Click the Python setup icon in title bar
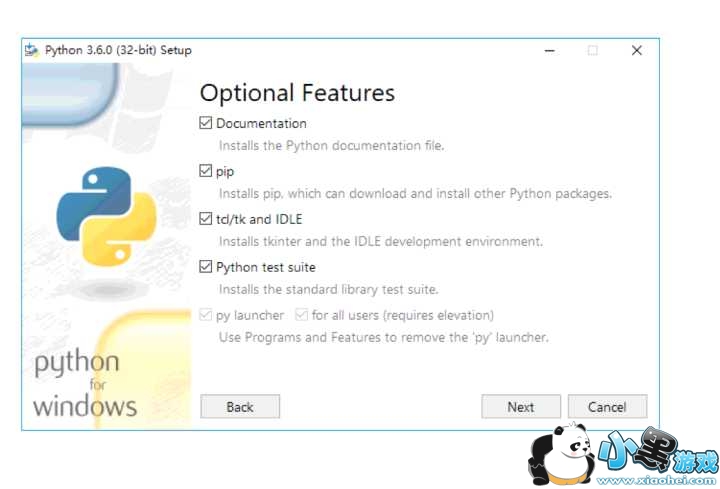 32,50
